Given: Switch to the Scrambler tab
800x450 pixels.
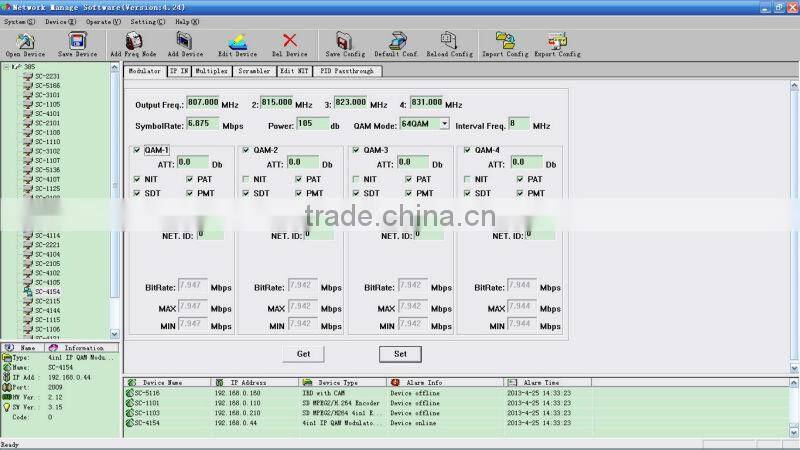Looking at the screenshot, I should tap(254, 71).
